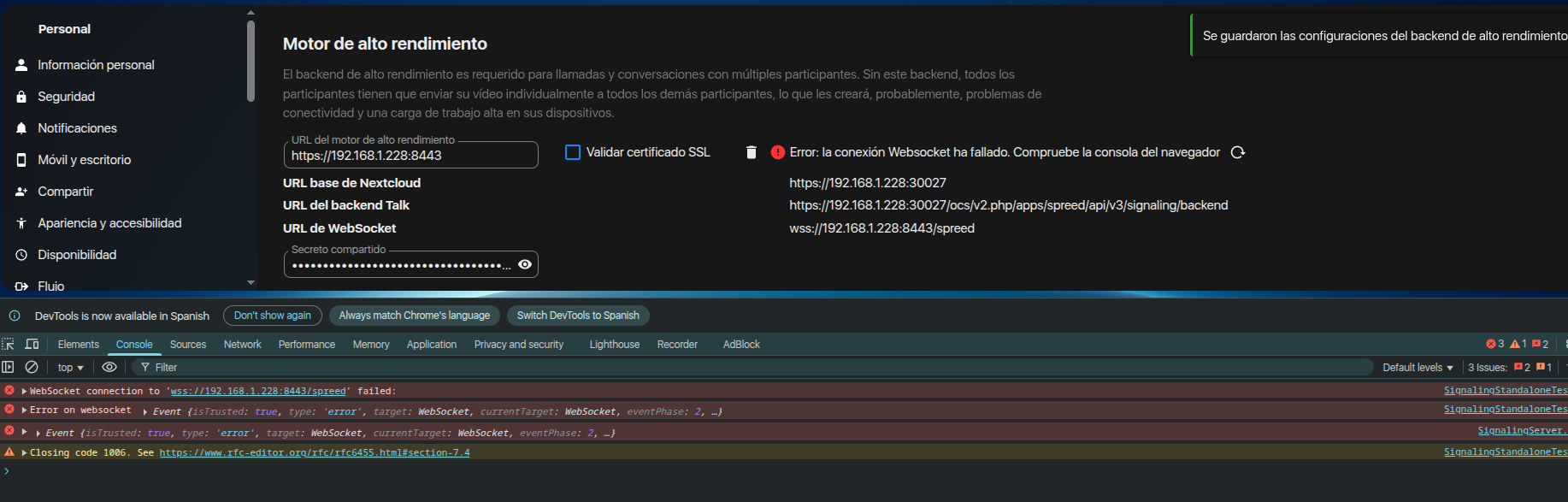The height and width of the screenshot is (502, 1568).
Task: Select the Console tab
Action: [134, 345]
